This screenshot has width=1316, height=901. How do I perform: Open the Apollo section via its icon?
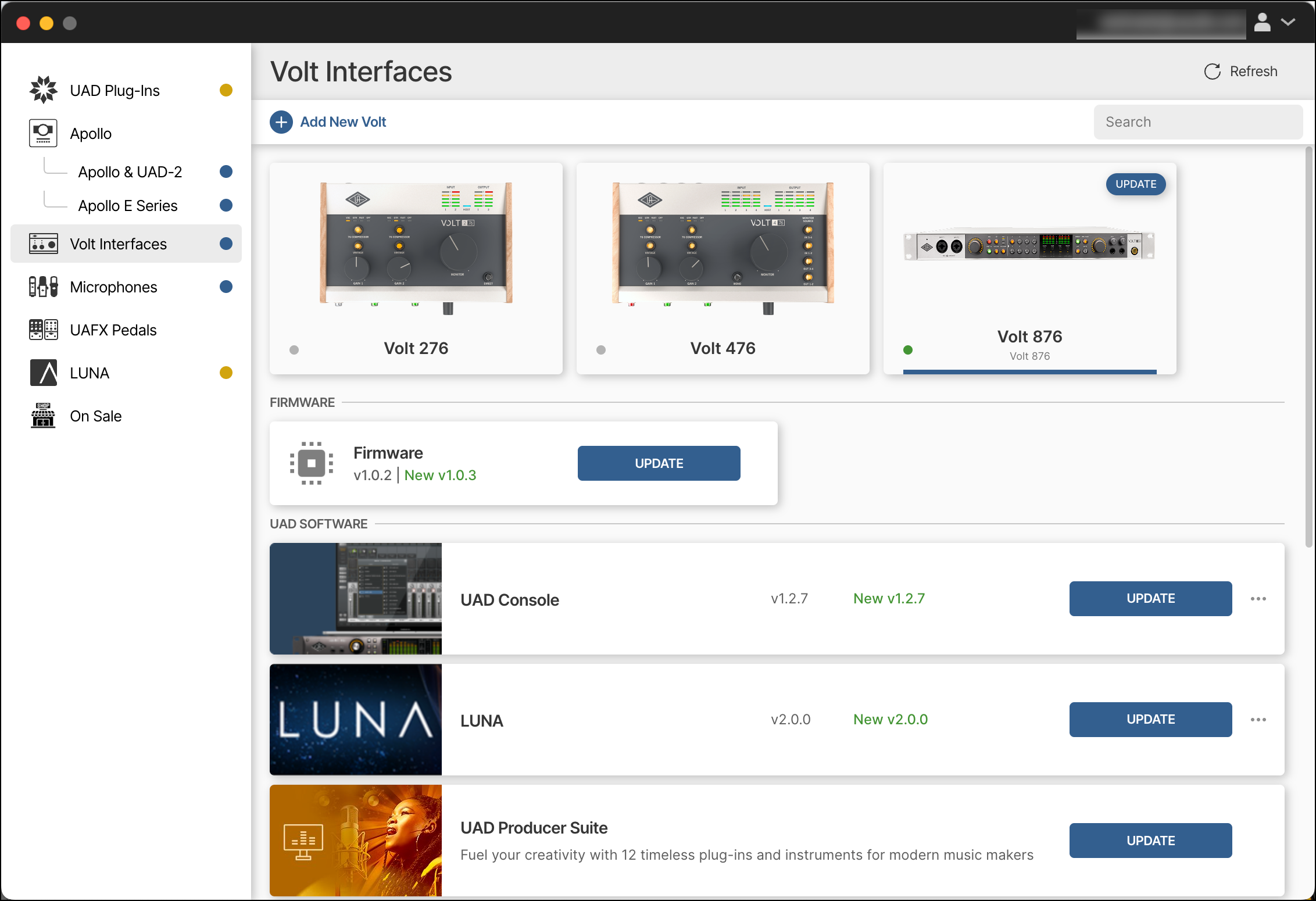tap(44, 133)
